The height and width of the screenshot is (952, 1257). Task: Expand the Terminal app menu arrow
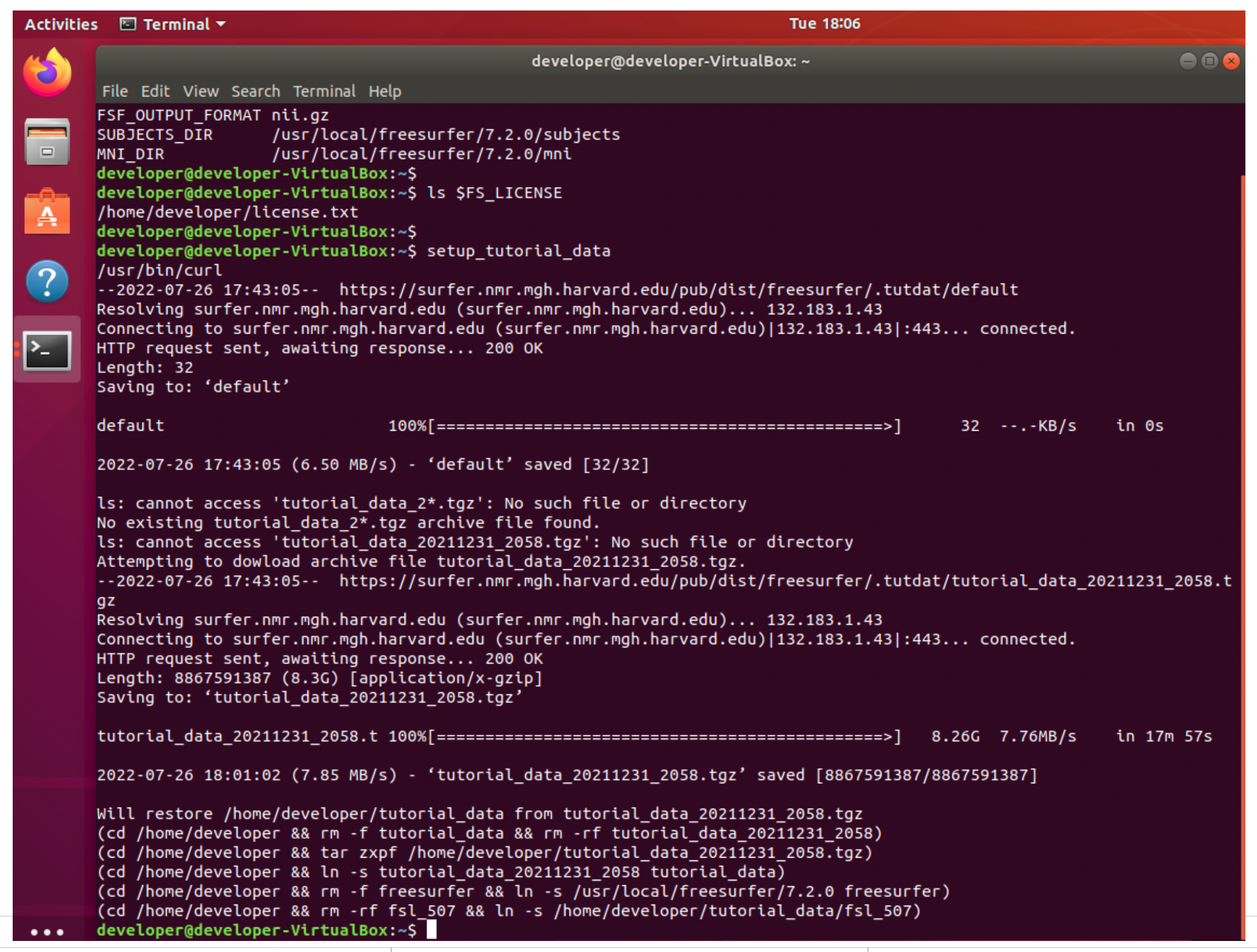222,24
